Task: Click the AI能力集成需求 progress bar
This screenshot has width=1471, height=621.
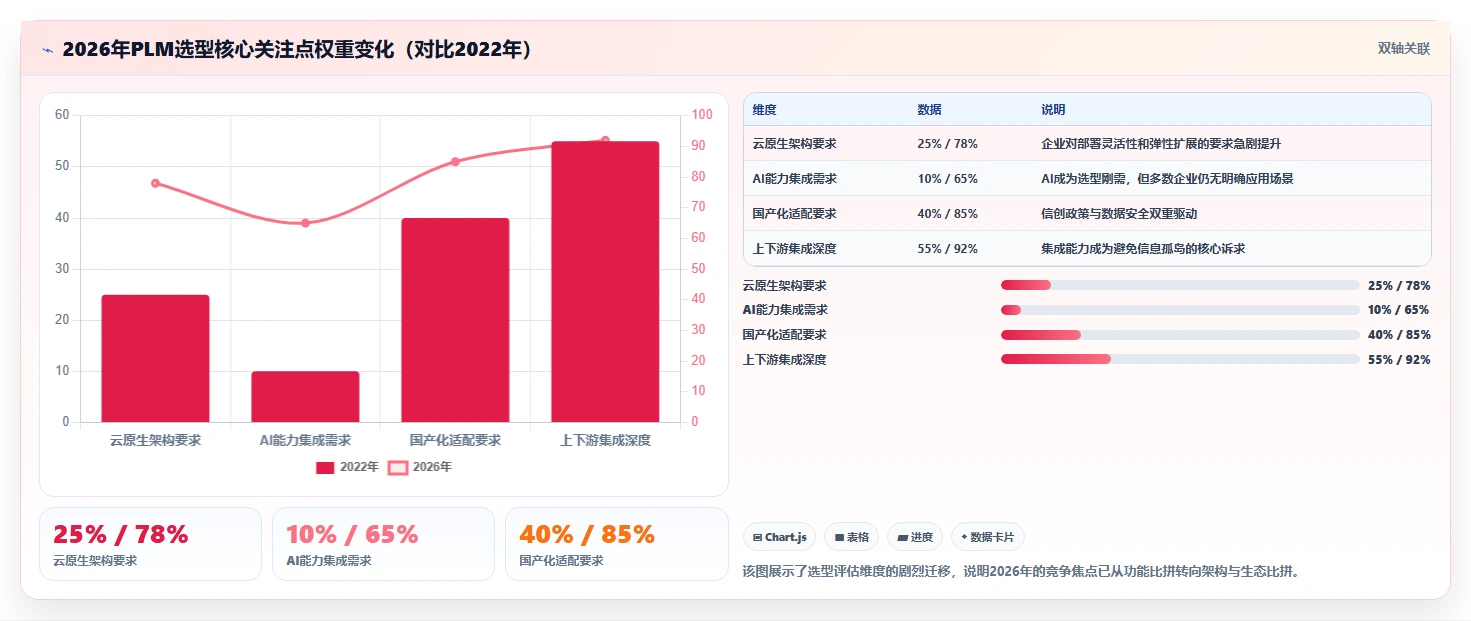Action: coord(1180,310)
